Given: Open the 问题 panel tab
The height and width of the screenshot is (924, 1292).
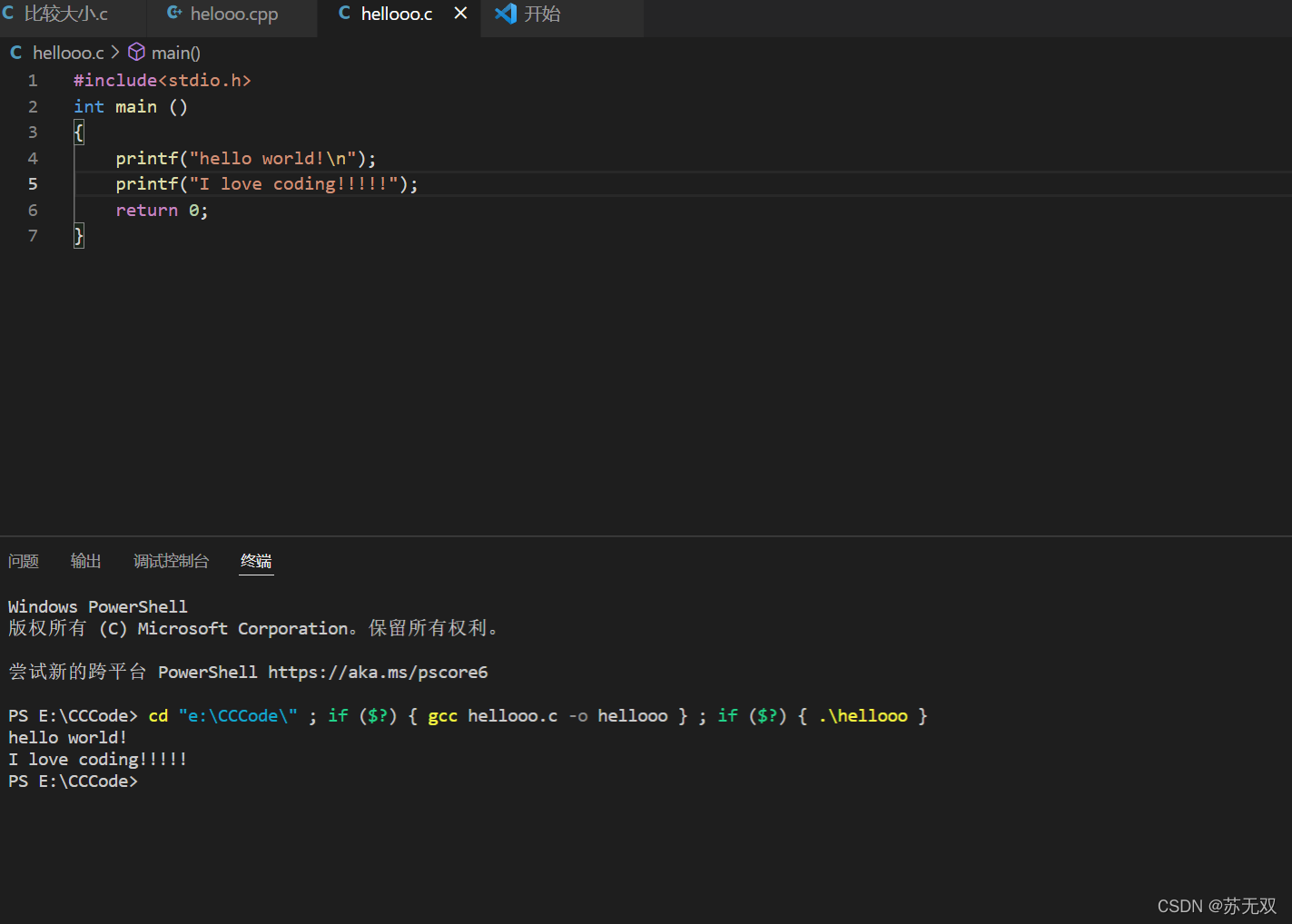Looking at the screenshot, I should click(x=24, y=561).
